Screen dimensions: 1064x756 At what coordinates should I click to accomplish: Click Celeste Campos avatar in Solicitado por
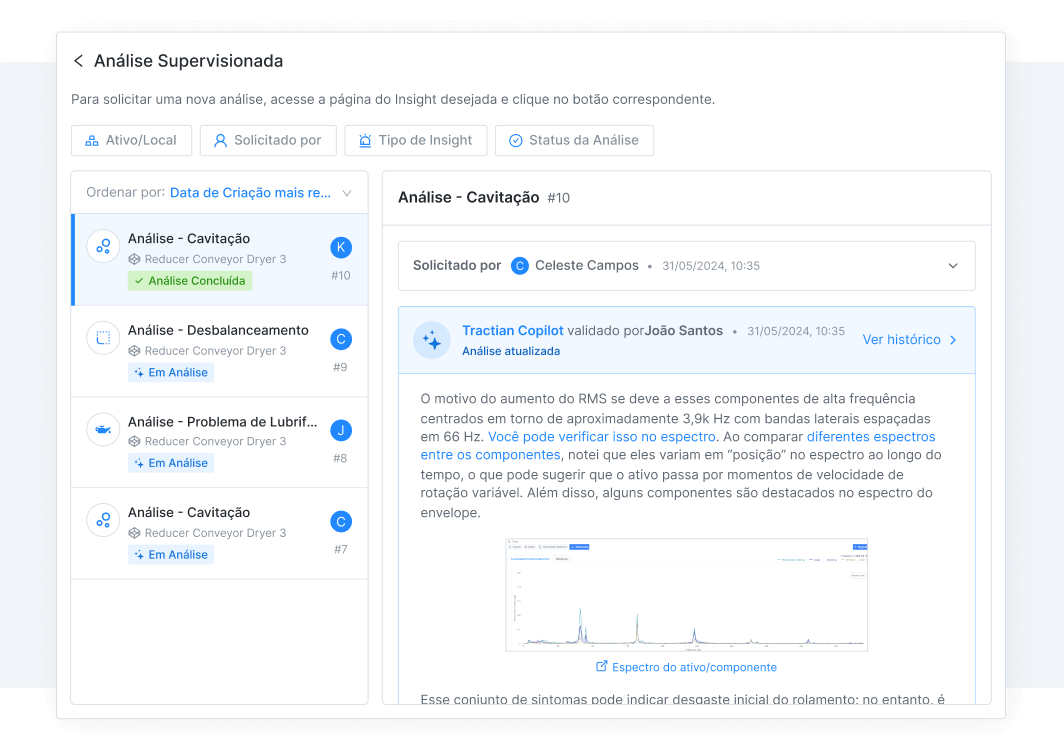point(520,266)
